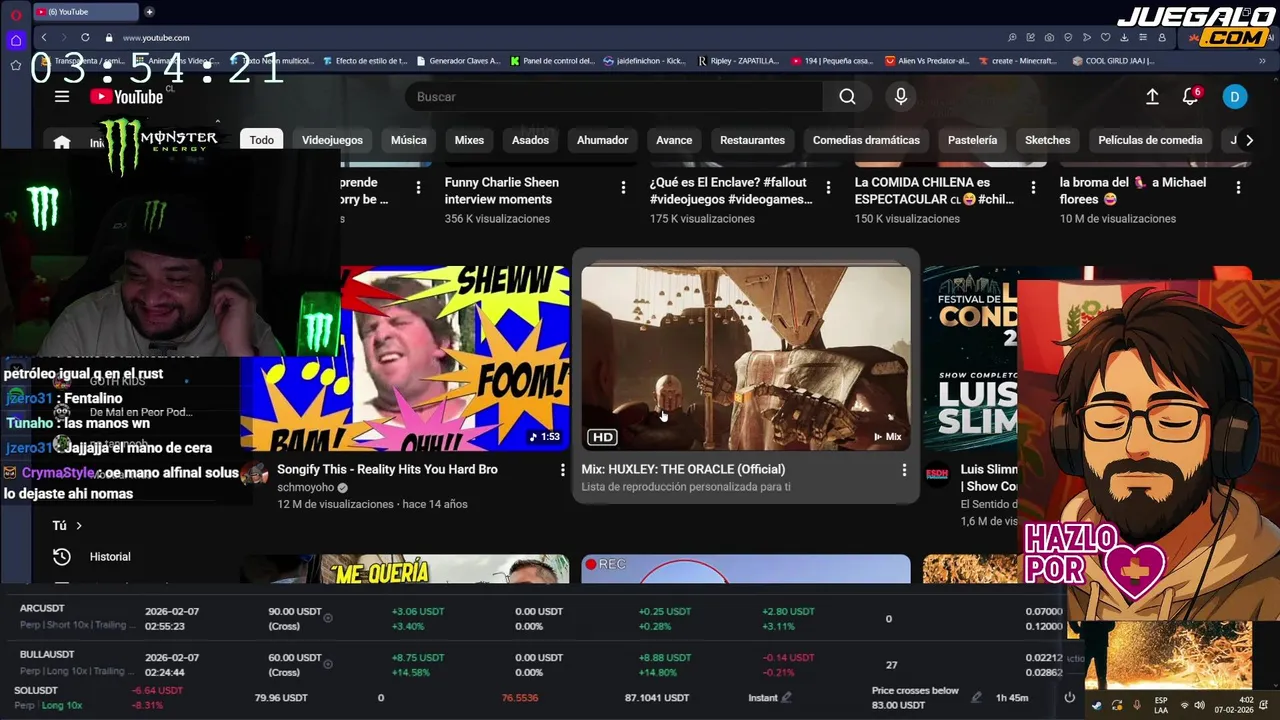The width and height of the screenshot is (1280, 720).
Task: Open options menu for La COMIDA CHILENA video
Action: [1033, 188]
